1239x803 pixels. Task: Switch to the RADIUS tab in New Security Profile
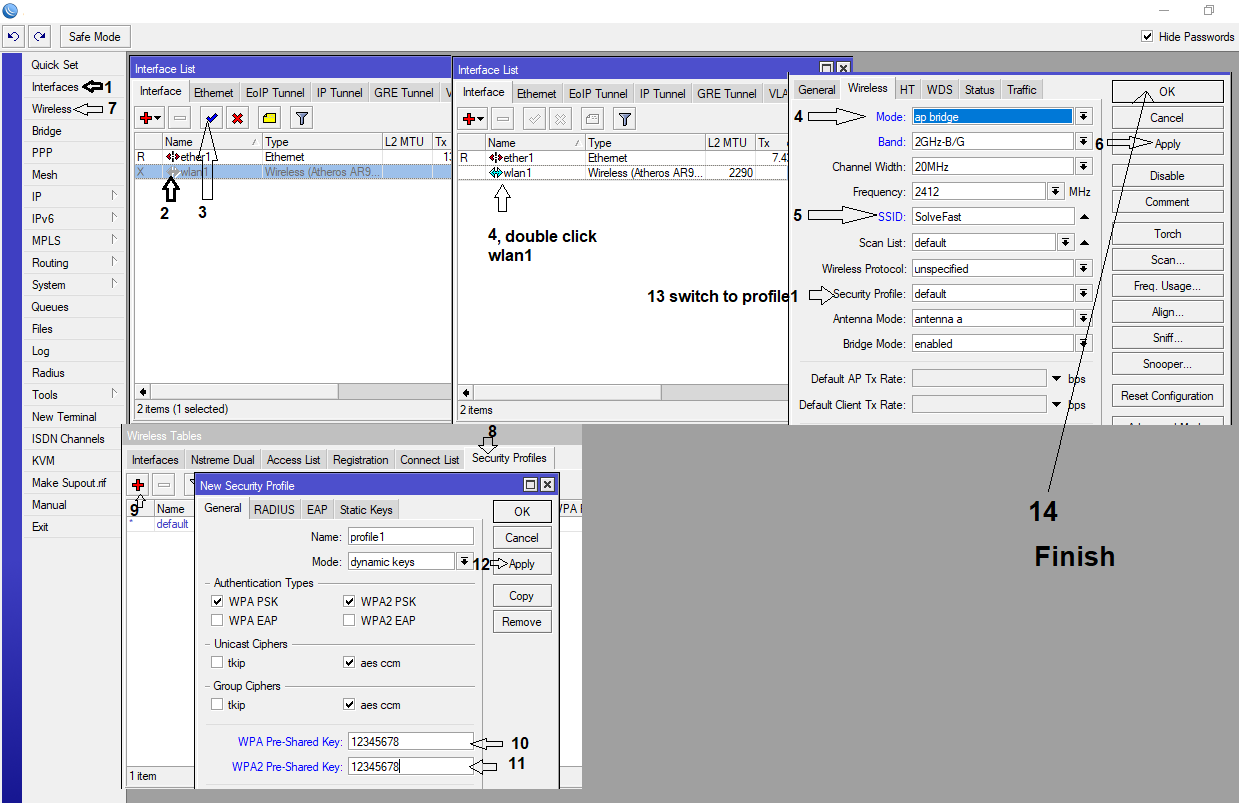274,509
